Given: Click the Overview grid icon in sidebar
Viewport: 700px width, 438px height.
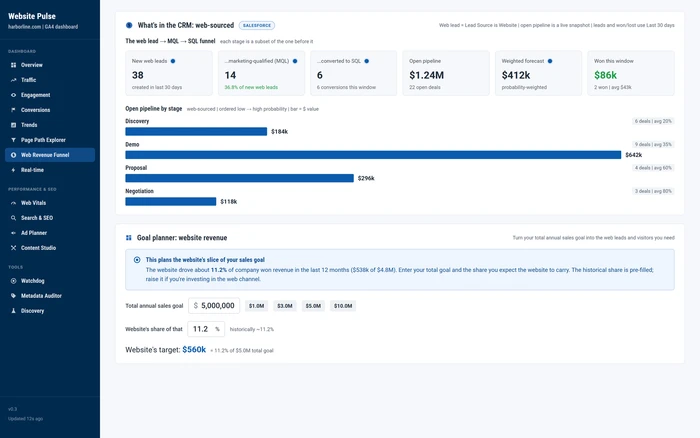Looking at the screenshot, I should pos(13,65).
